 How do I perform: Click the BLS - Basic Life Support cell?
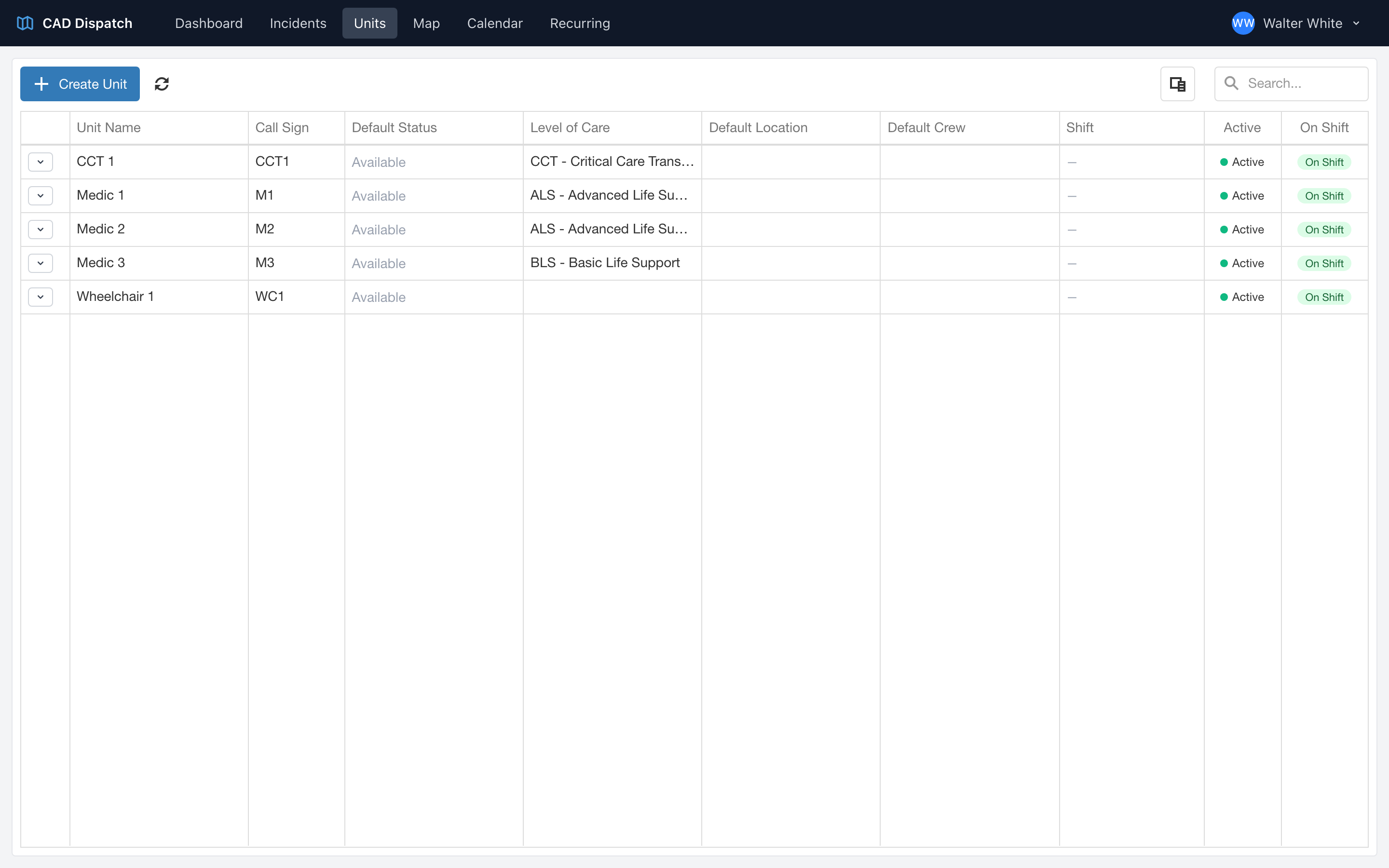[613, 263]
